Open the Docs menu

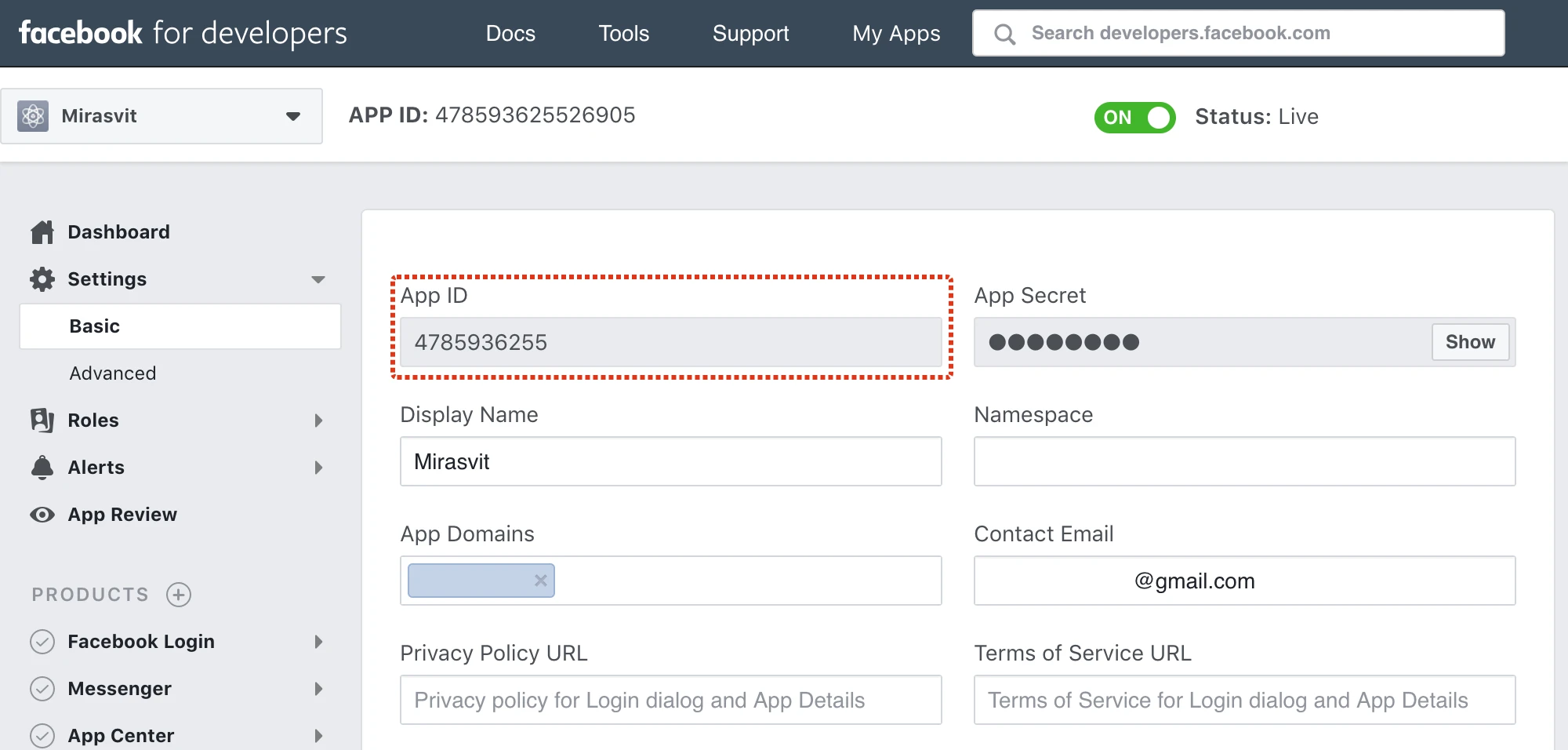pos(510,34)
